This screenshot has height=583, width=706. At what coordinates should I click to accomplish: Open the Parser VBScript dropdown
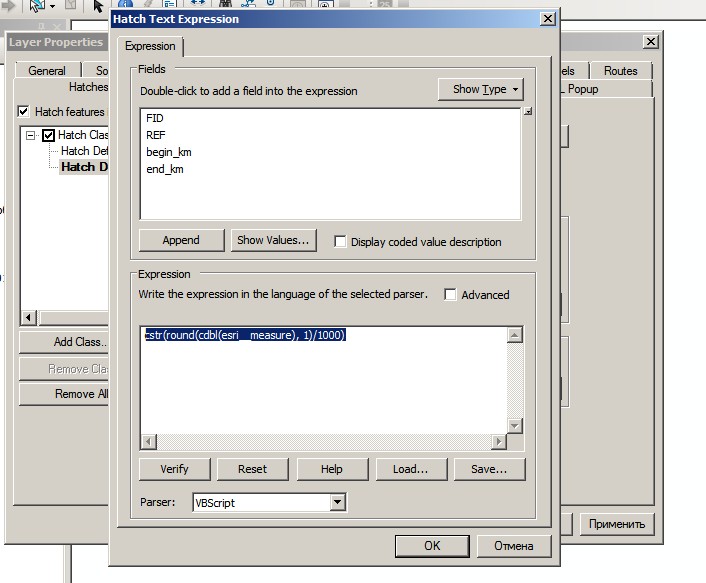[x=337, y=502]
